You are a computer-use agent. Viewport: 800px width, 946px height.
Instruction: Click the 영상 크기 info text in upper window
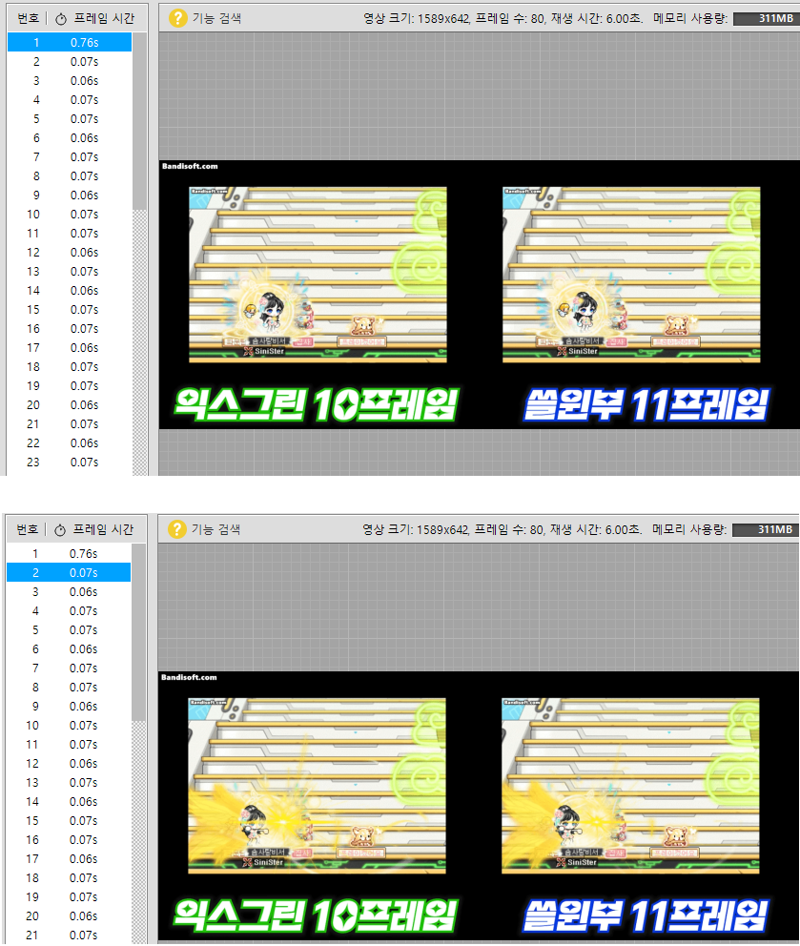point(502,19)
